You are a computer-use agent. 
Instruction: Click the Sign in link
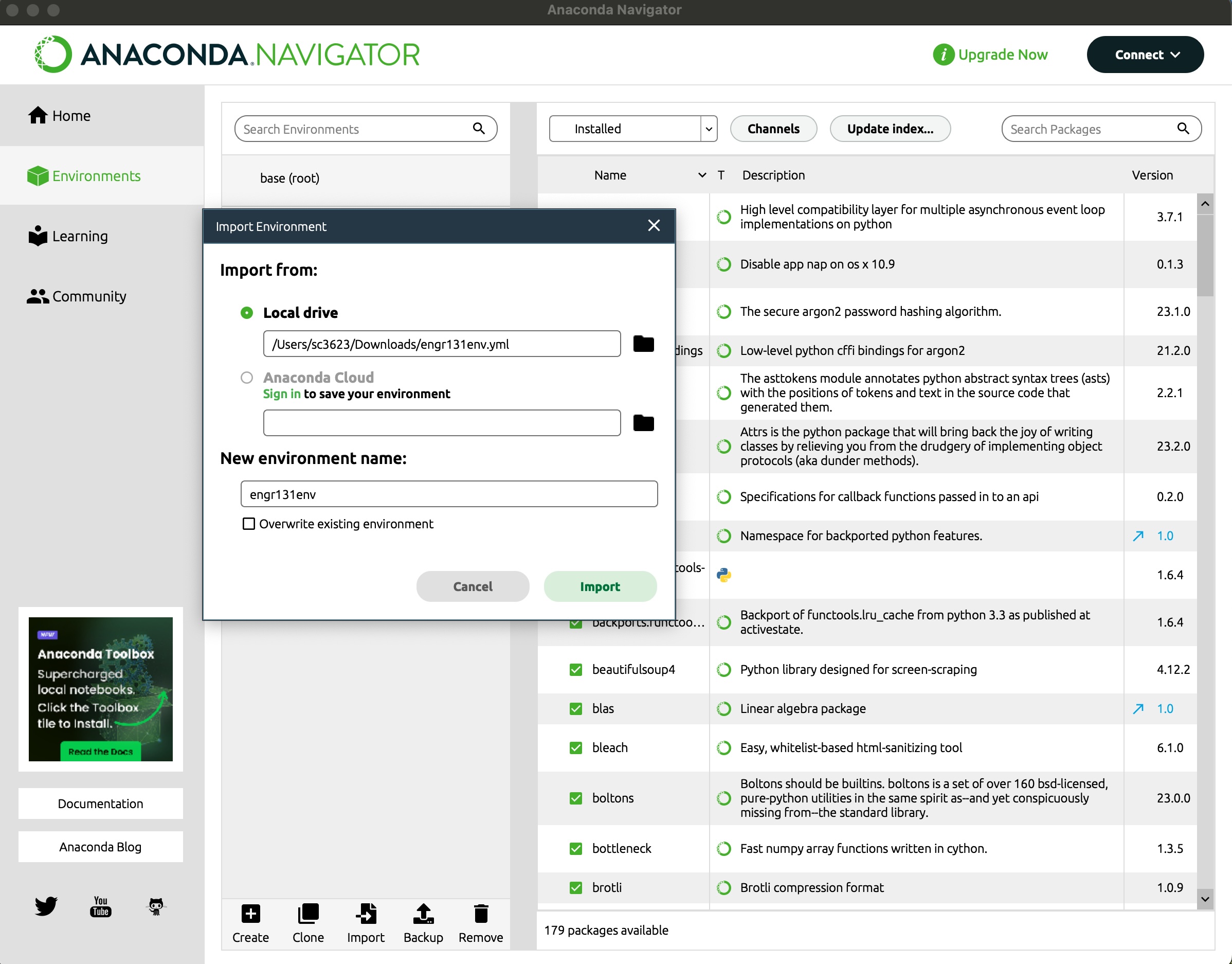point(281,394)
